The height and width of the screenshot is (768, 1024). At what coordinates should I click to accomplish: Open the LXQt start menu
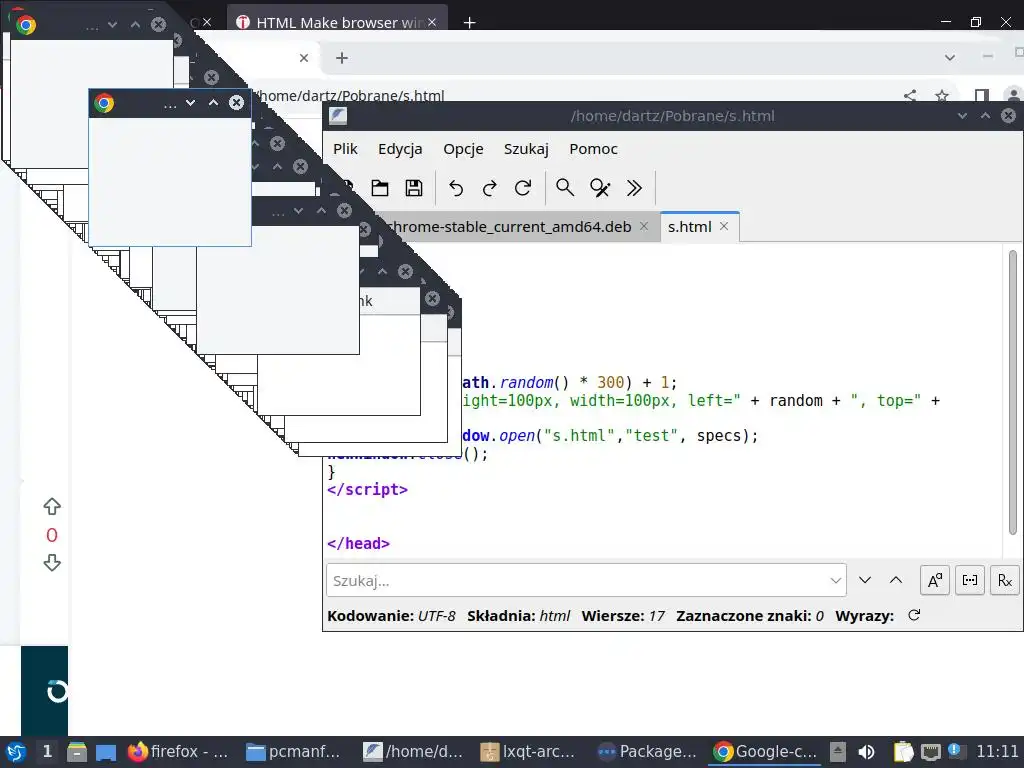tap(16, 752)
